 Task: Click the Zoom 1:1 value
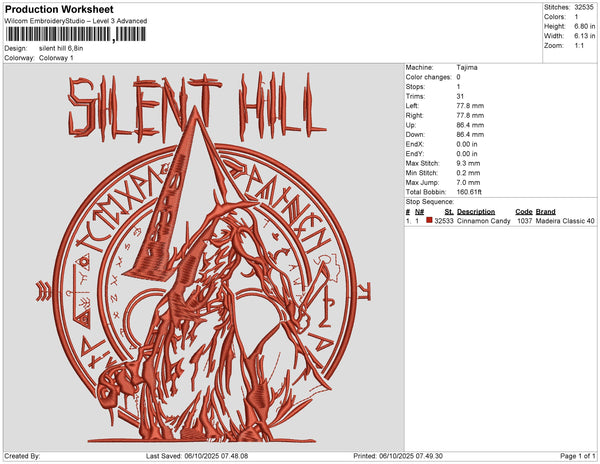coord(579,45)
